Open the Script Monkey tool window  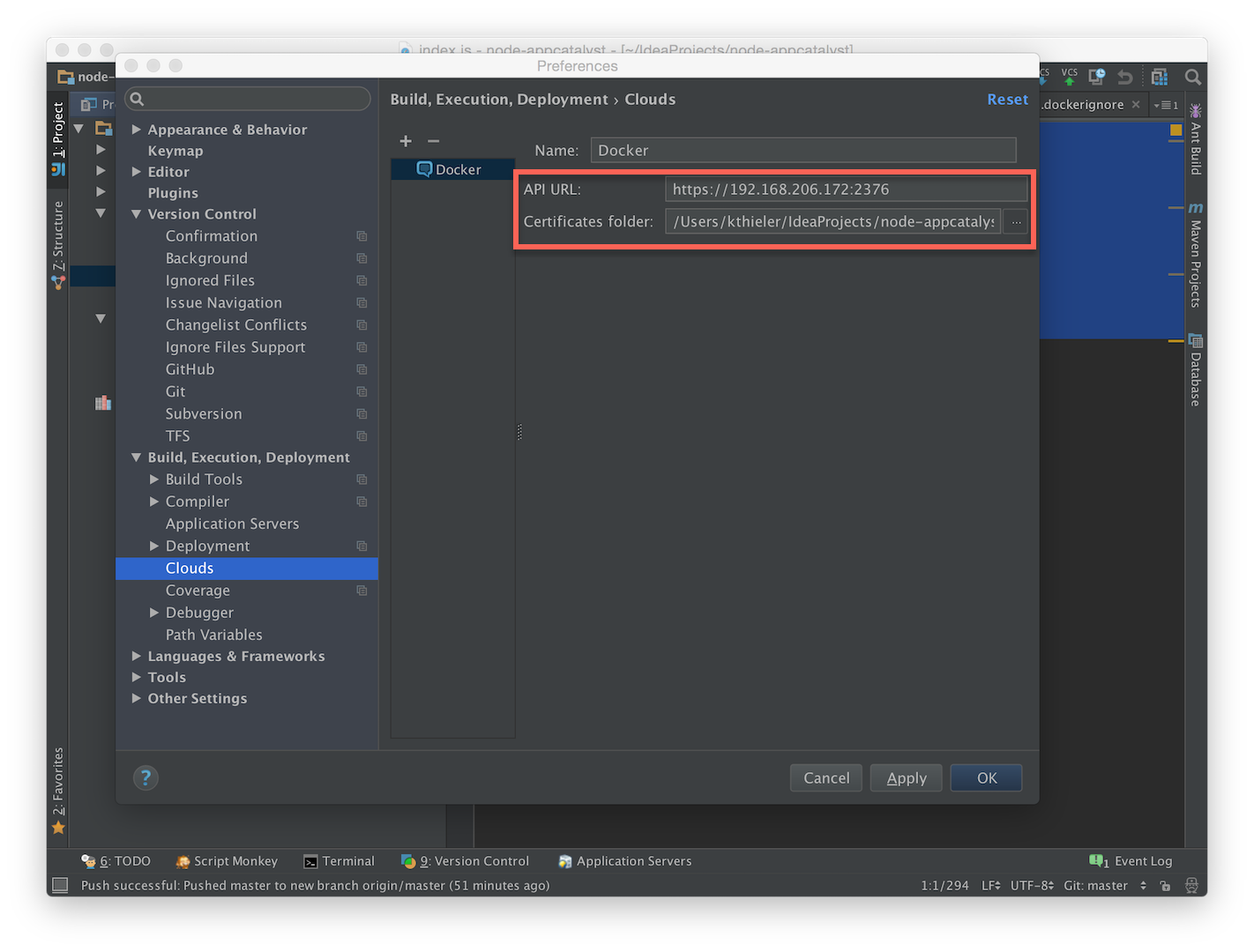point(227,861)
